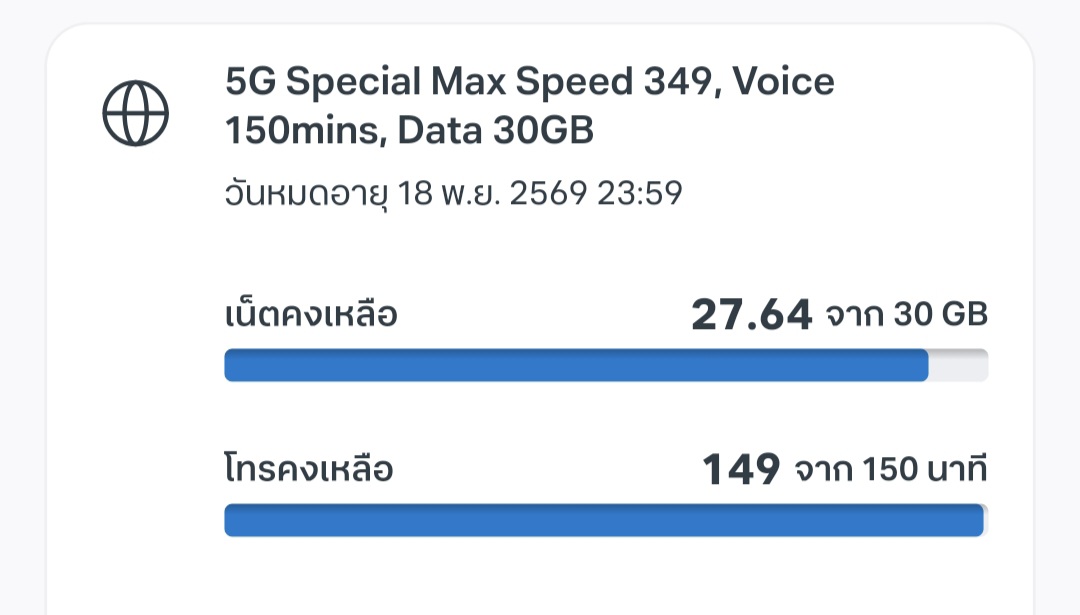Click the 'จาก 150 นาที' quota text
This screenshot has height=615, width=1080.
(891, 470)
